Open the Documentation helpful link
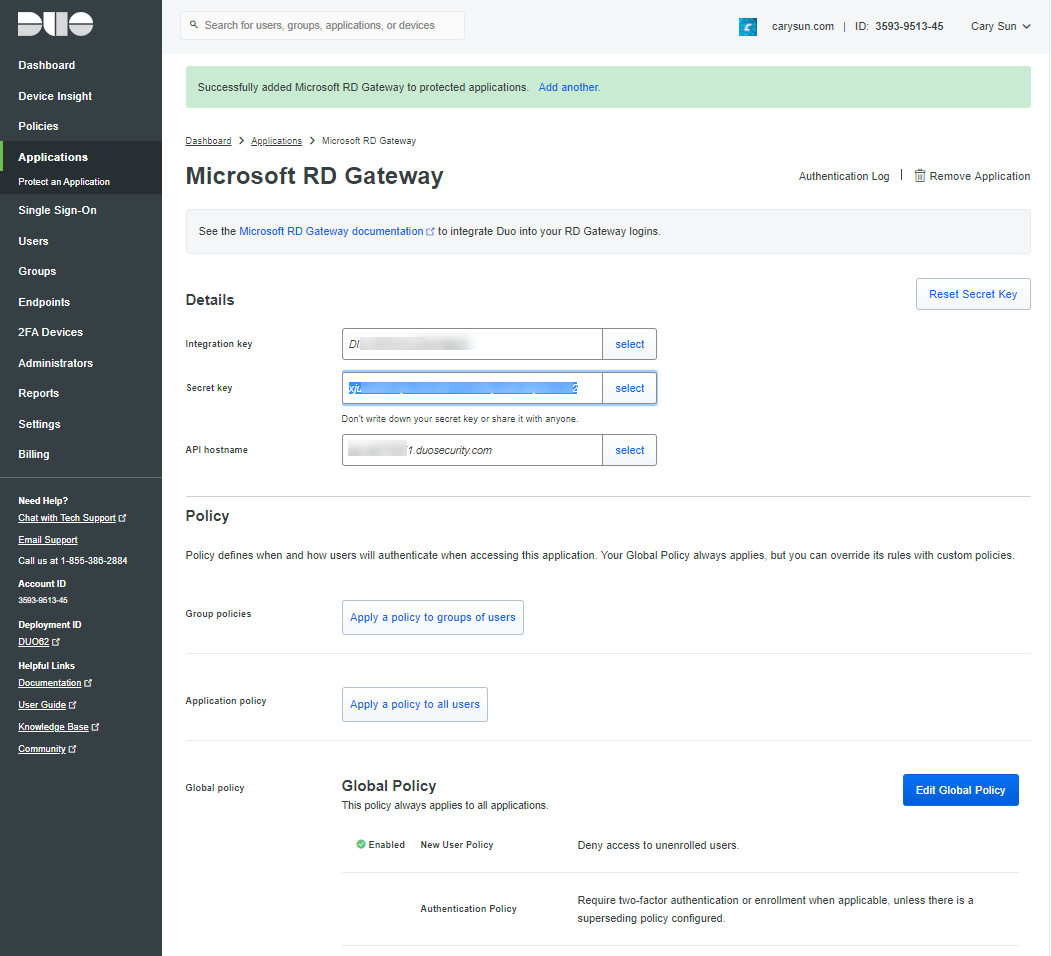The width and height of the screenshot is (1051, 956). (50, 683)
